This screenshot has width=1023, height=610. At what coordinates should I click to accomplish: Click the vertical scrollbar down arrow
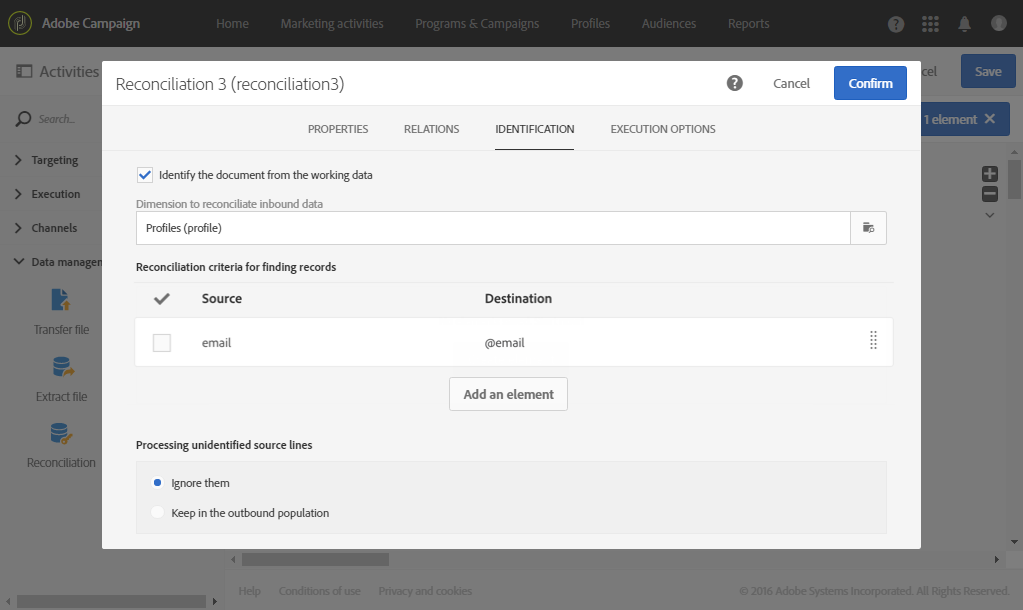coord(1014,541)
